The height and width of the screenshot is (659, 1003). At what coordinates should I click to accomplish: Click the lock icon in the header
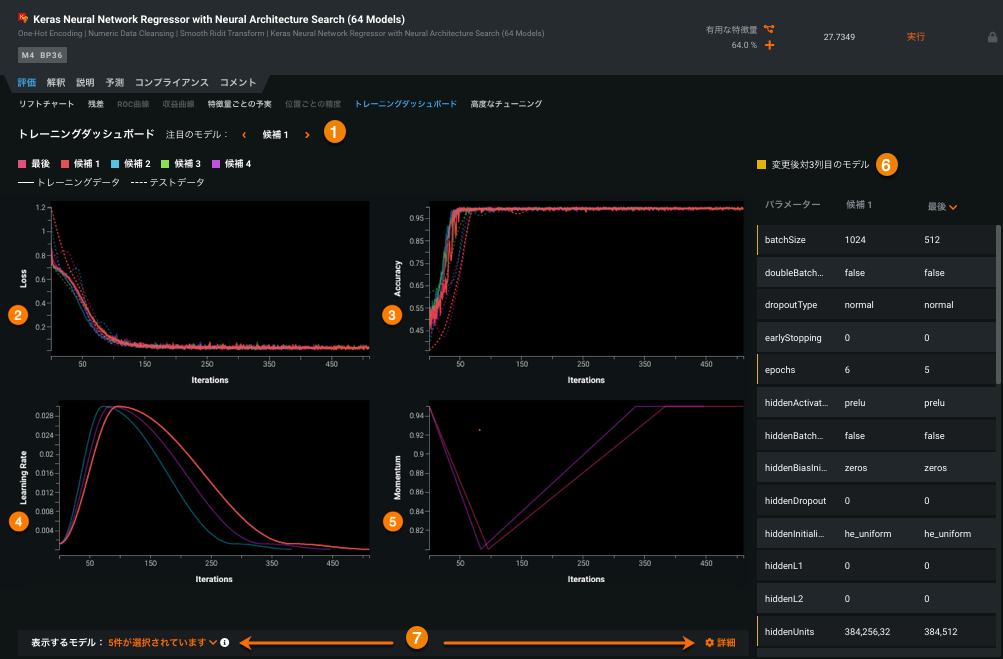click(x=991, y=37)
